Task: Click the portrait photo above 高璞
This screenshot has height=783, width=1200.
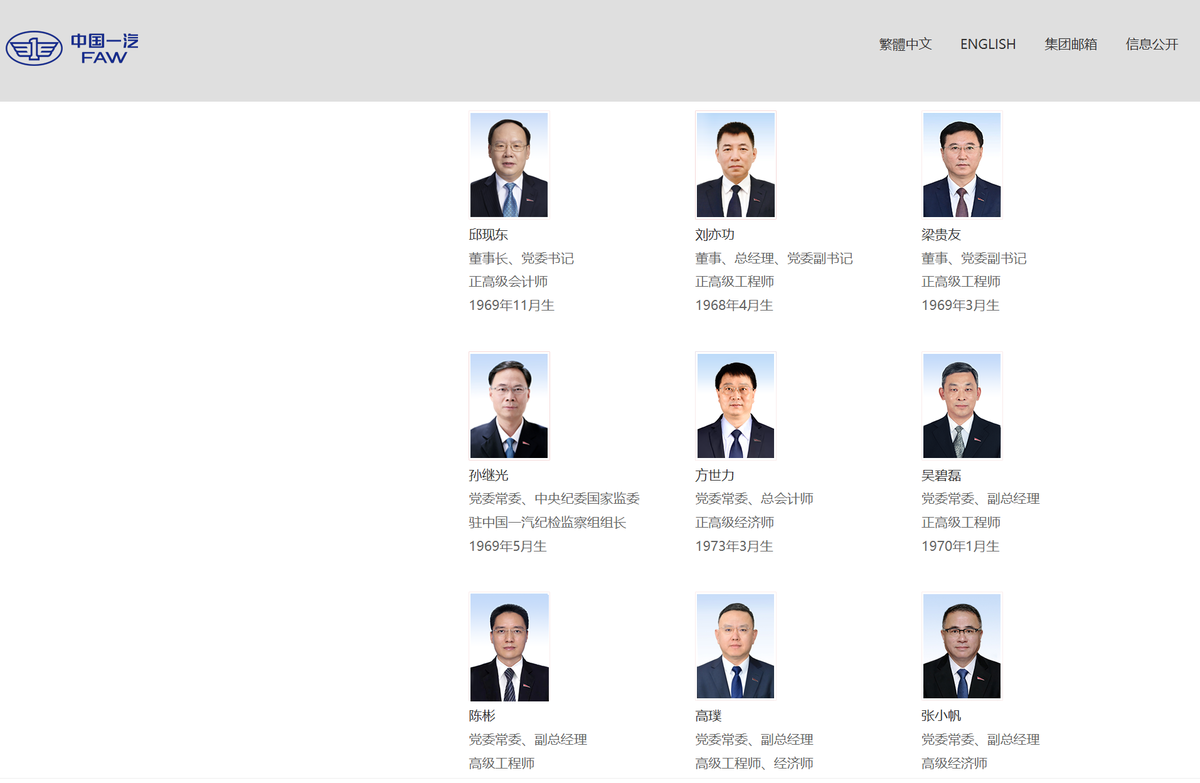Action: (x=735, y=647)
